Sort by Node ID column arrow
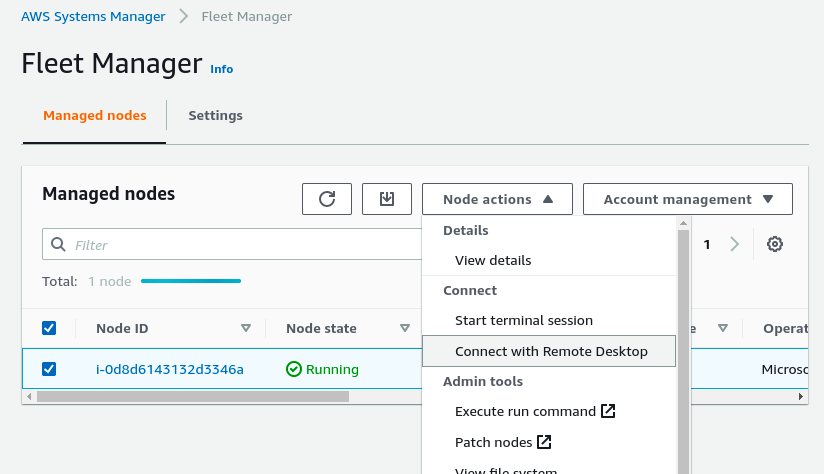 coord(246,328)
